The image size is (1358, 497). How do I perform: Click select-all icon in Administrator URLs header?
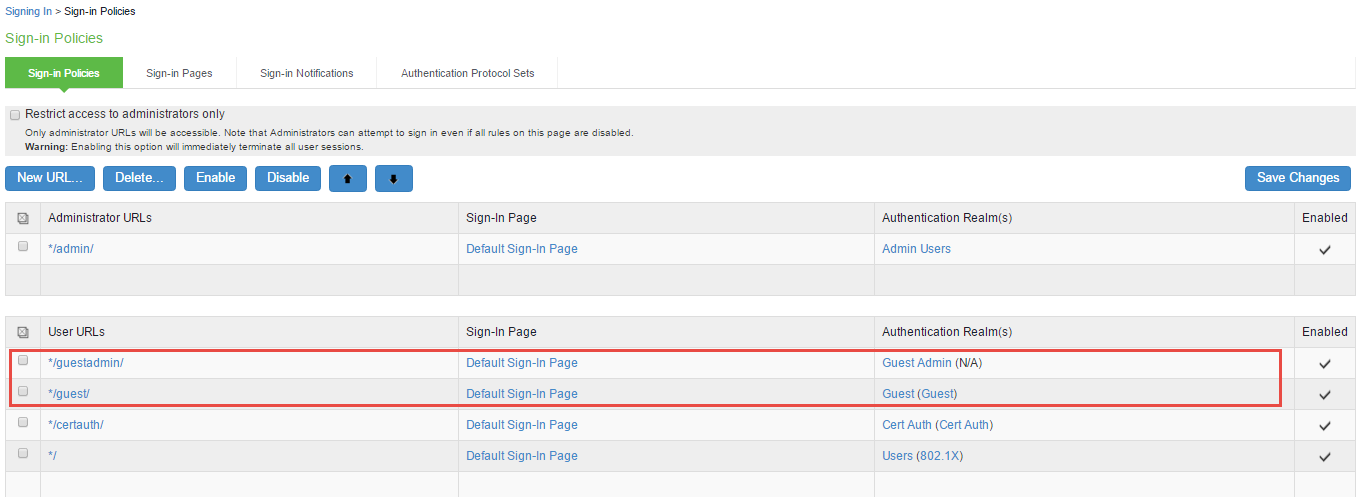pos(23,218)
